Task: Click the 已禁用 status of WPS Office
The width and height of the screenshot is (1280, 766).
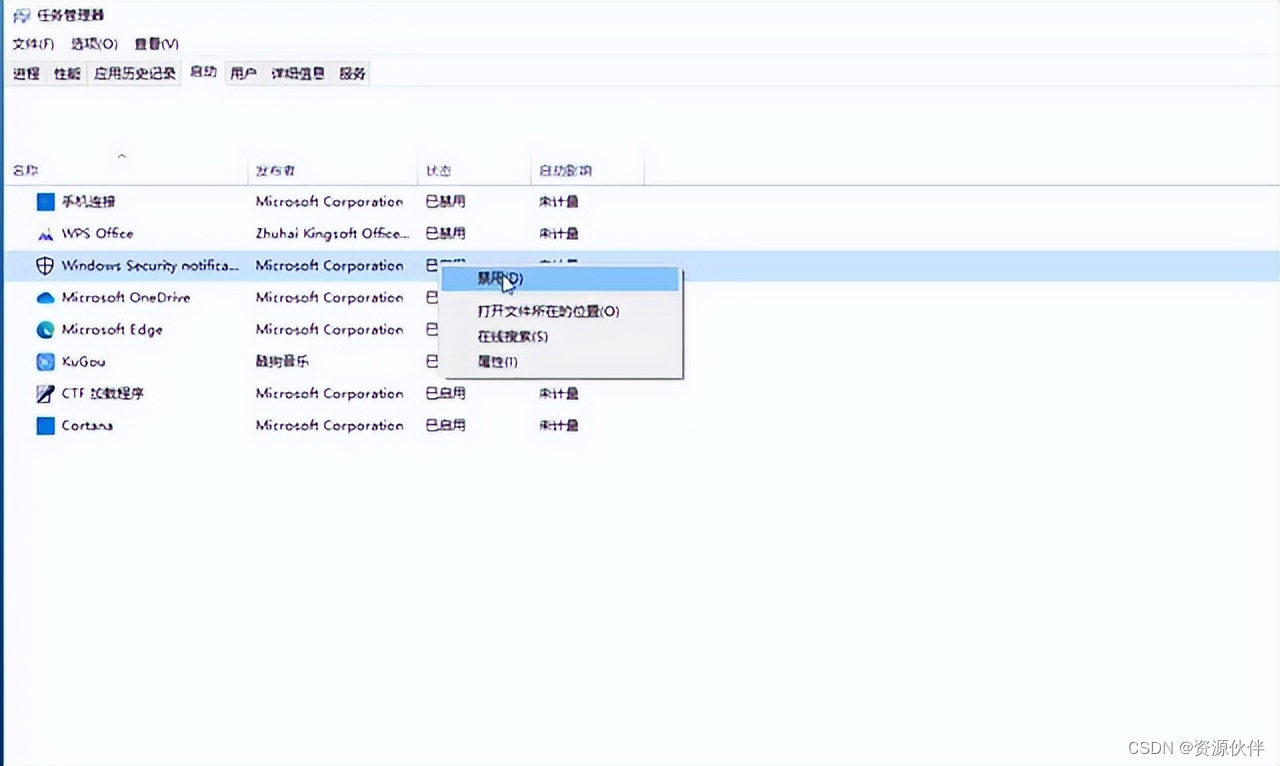Action: 446,234
